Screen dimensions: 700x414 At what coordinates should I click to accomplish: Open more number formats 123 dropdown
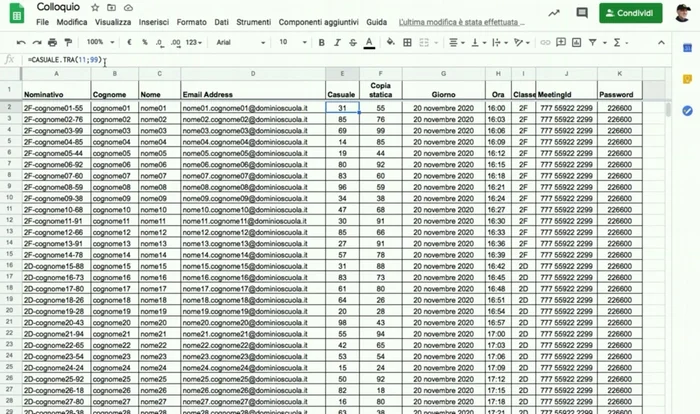pos(194,42)
